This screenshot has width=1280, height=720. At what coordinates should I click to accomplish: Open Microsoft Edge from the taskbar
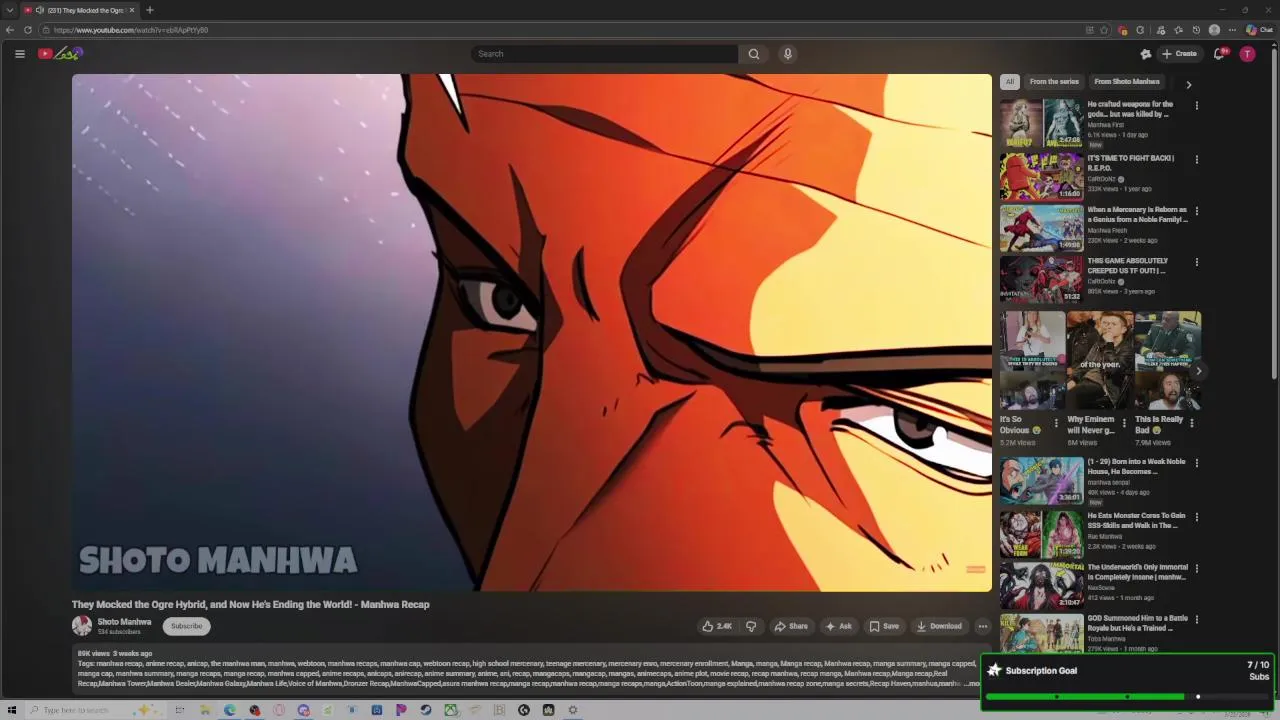pos(230,710)
